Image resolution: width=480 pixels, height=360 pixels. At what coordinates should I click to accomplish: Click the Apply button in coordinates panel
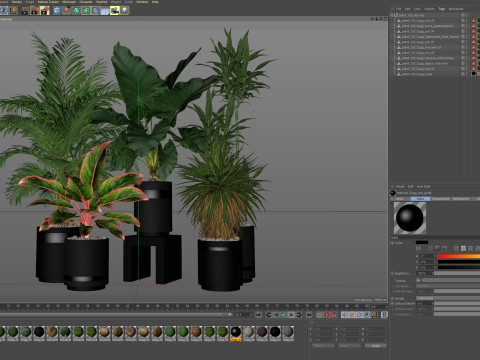[376, 345]
